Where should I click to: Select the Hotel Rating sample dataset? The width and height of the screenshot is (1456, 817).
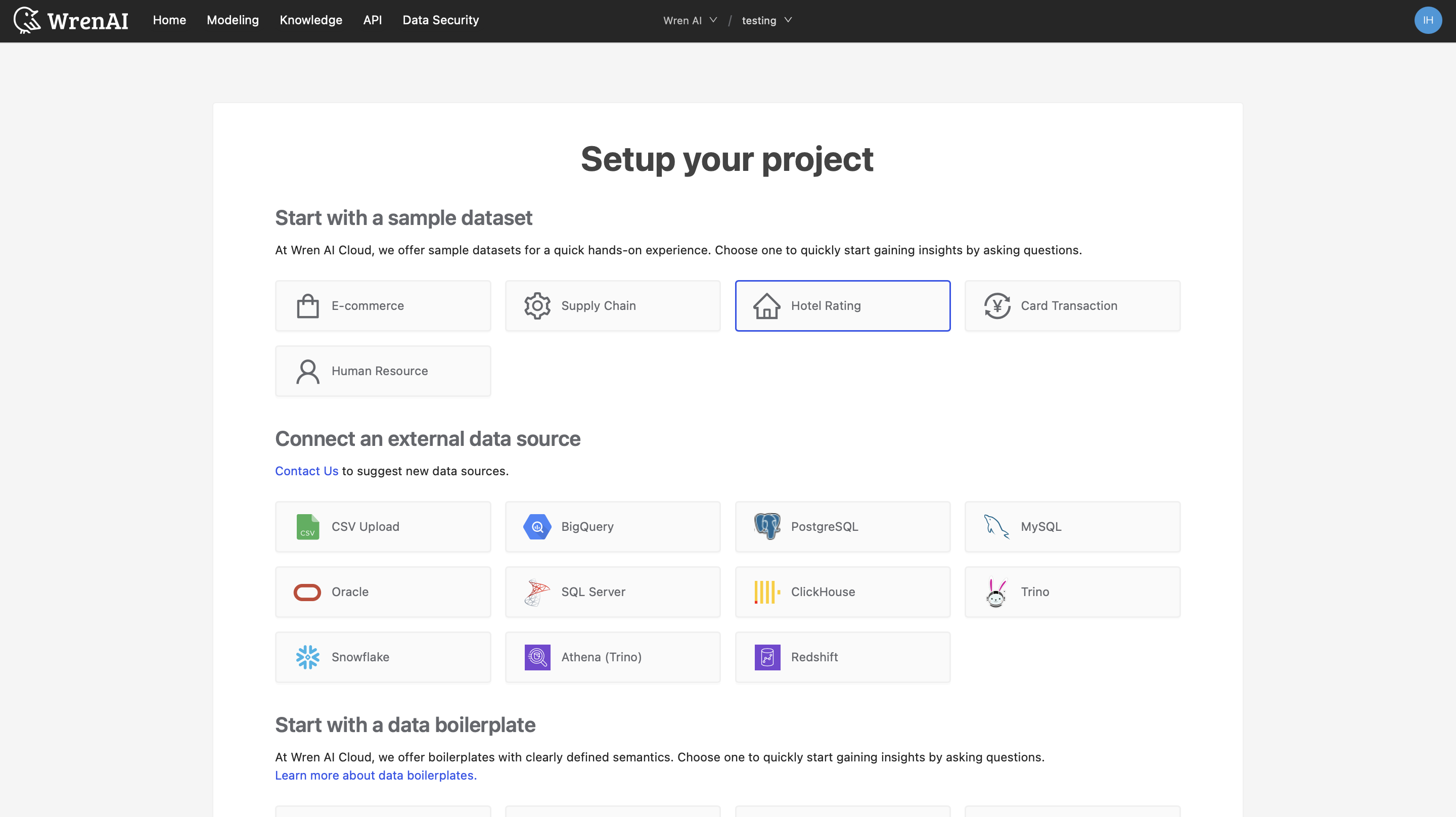pyautogui.click(x=842, y=306)
